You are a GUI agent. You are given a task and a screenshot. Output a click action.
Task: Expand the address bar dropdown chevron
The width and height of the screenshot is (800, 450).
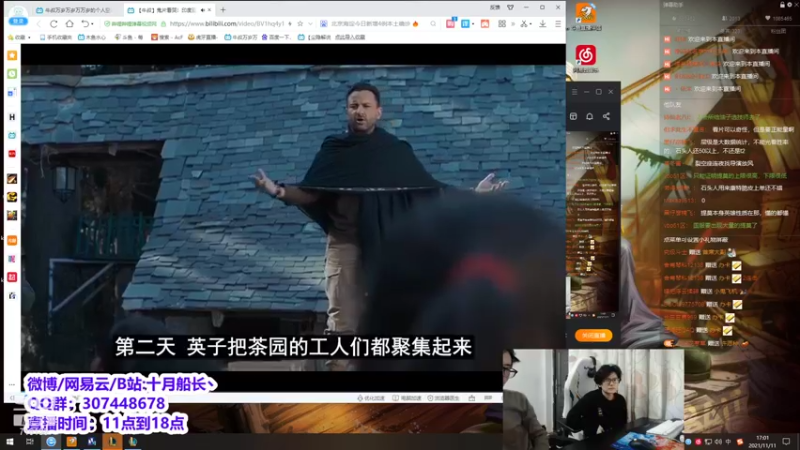[x=311, y=24]
